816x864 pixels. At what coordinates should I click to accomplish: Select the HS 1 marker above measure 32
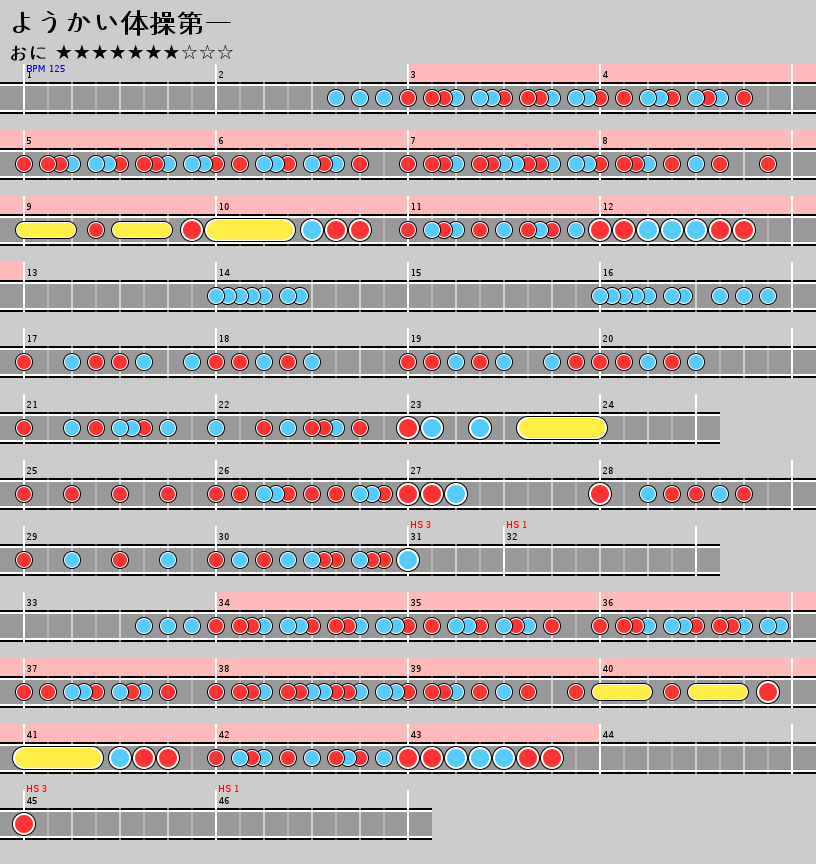coord(516,525)
